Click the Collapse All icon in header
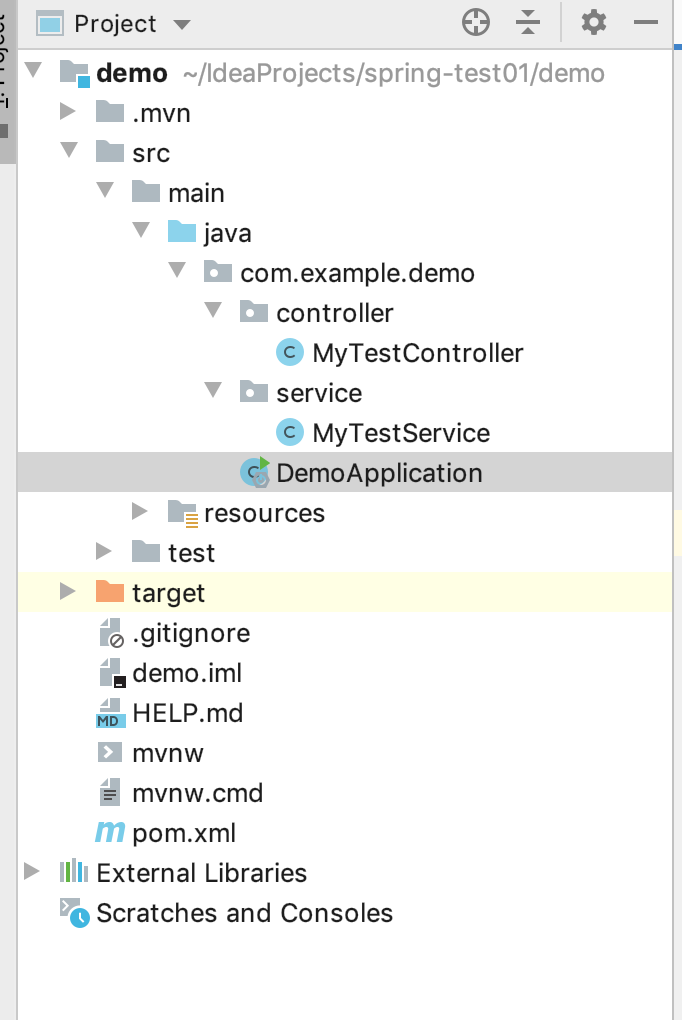The width and height of the screenshot is (682, 1020). pyautogui.click(x=528, y=22)
